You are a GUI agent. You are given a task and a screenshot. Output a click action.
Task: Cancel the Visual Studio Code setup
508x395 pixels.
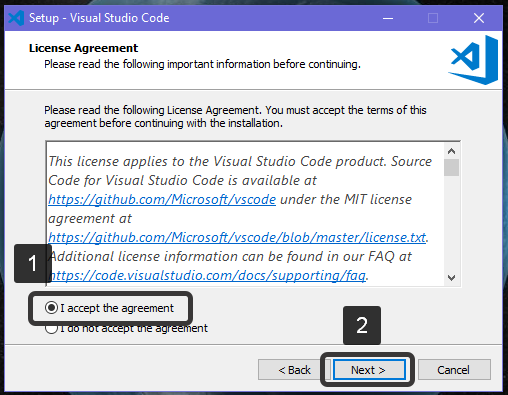coord(454,370)
